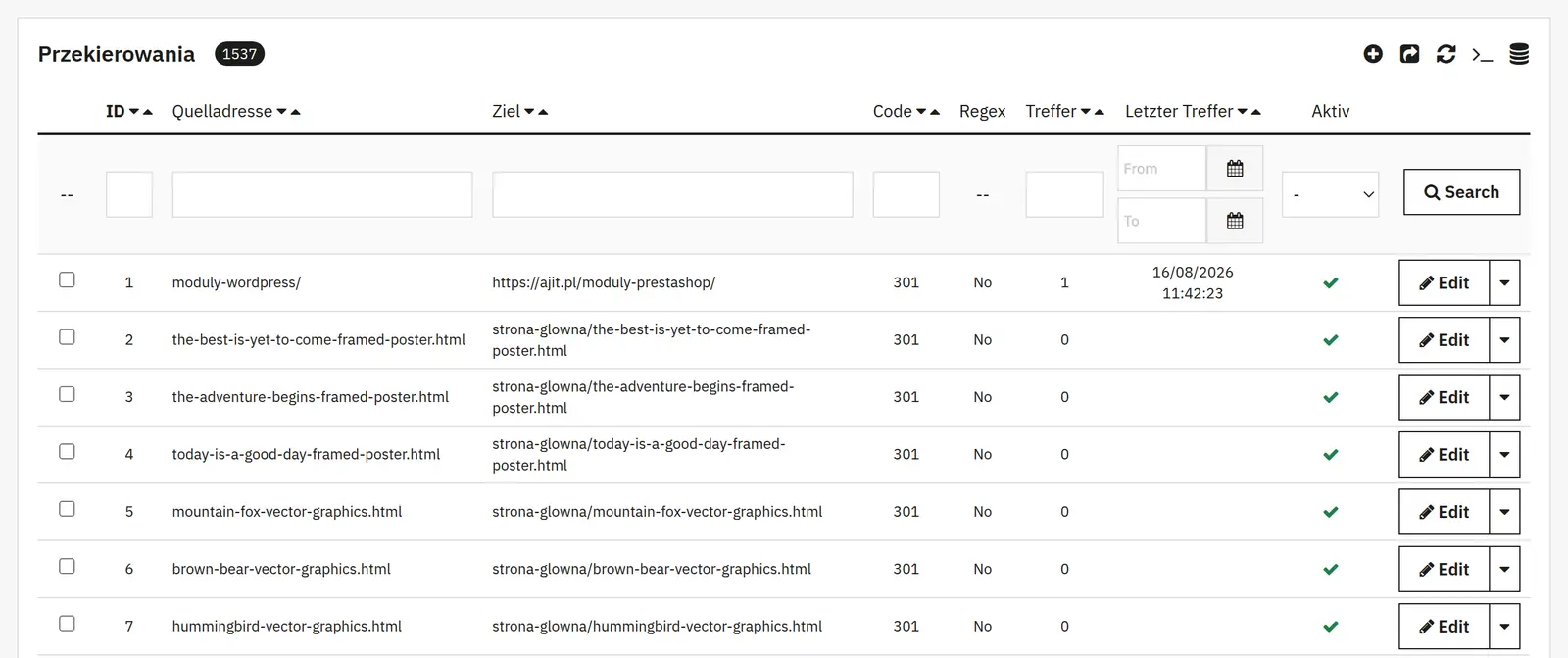The width and height of the screenshot is (1568, 658).
Task: Focus the Treffer filter field
Action: tap(1065, 194)
